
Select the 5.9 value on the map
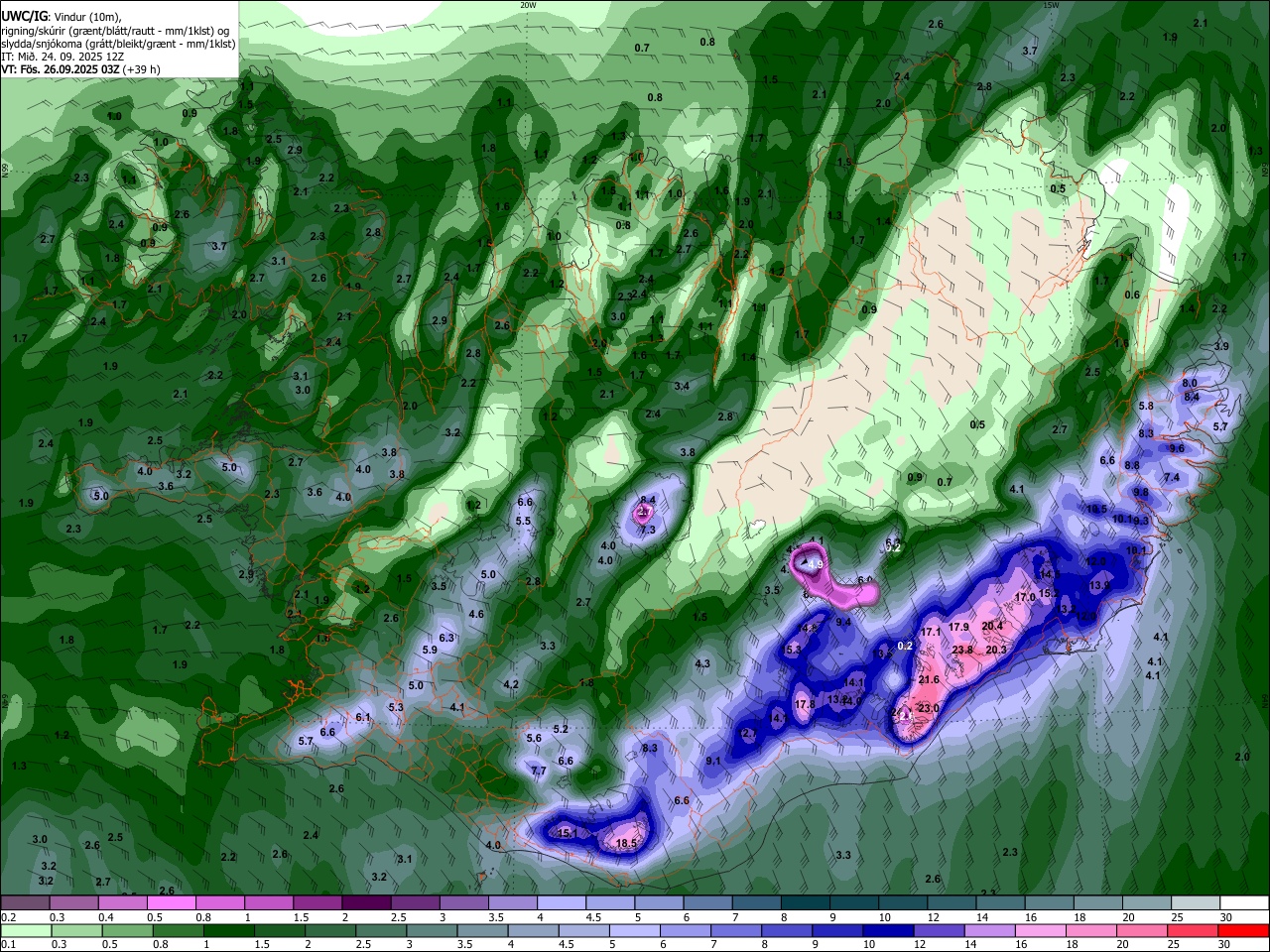pyautogui.click(x=430, y=651)
